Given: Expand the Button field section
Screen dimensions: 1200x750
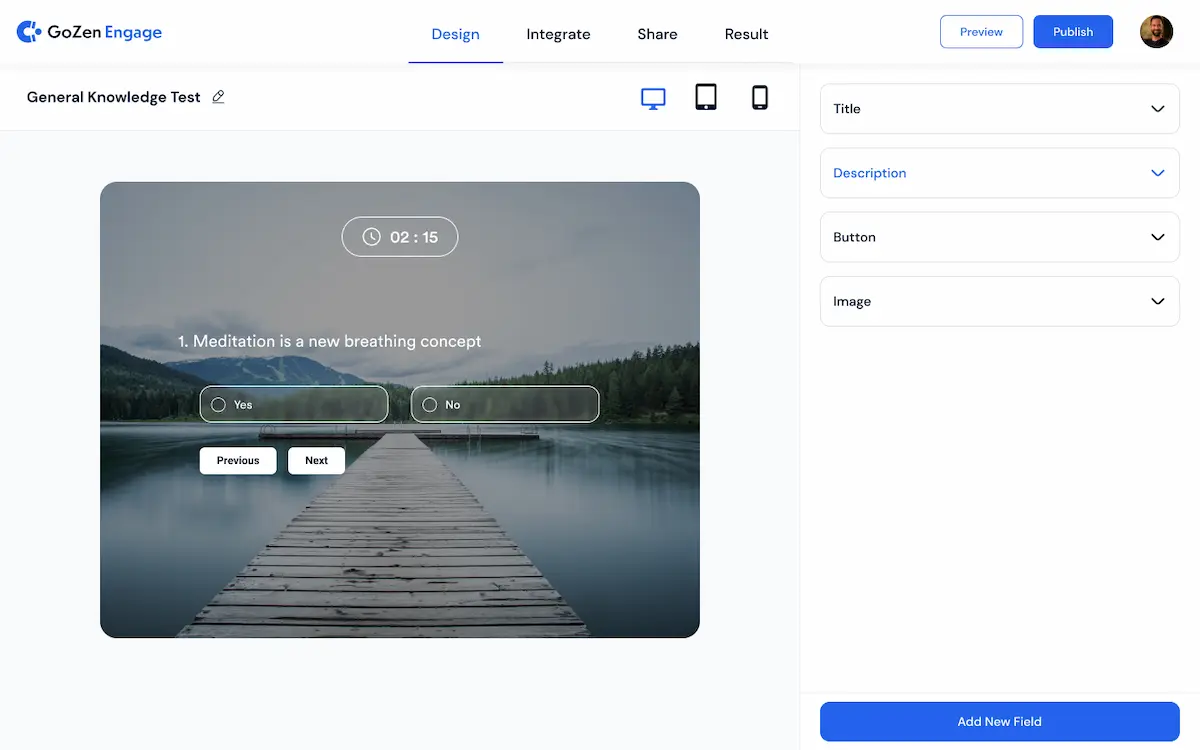Looking at the screenshot, I should (999, 237).
